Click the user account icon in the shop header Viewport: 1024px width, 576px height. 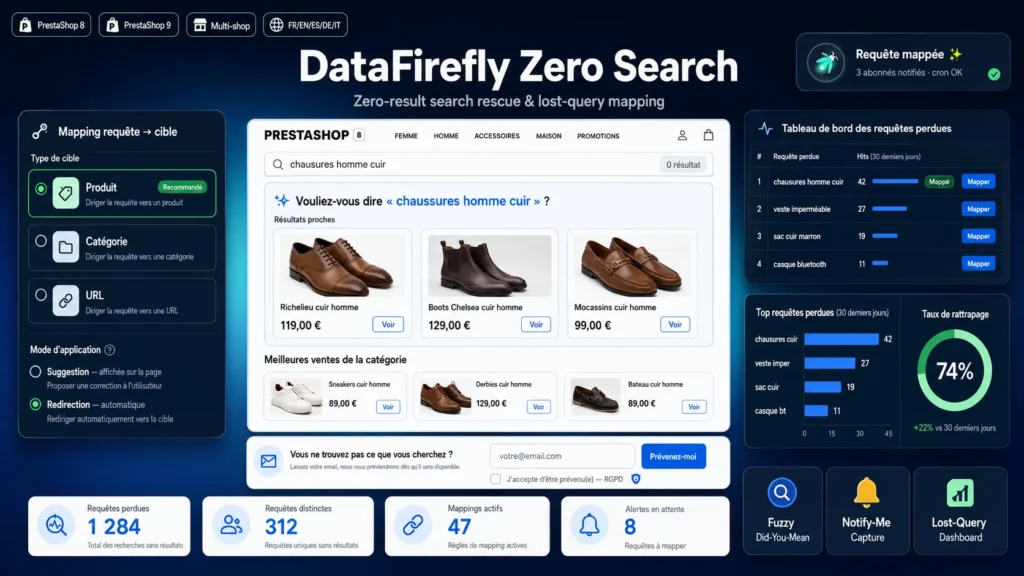(x=682, y=135)
